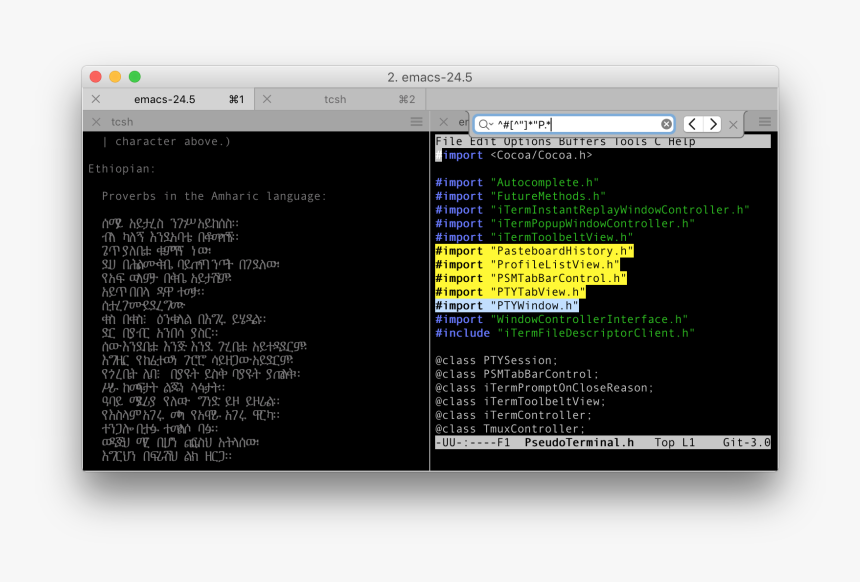This screenshot has height=582, width=860.
Task: Close the tcsh split pane
Action: (x=96, y=122)
